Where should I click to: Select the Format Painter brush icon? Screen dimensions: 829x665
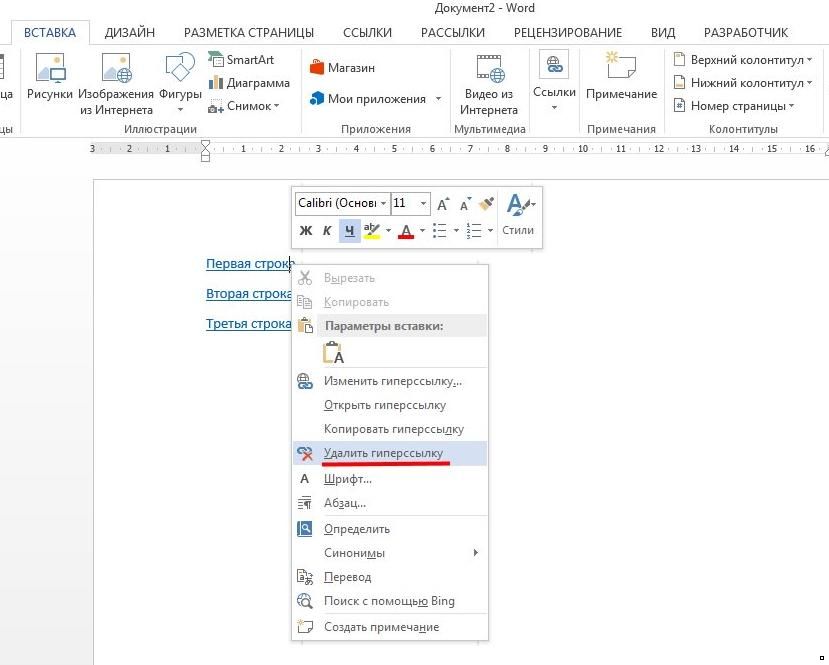click(486, 203)
